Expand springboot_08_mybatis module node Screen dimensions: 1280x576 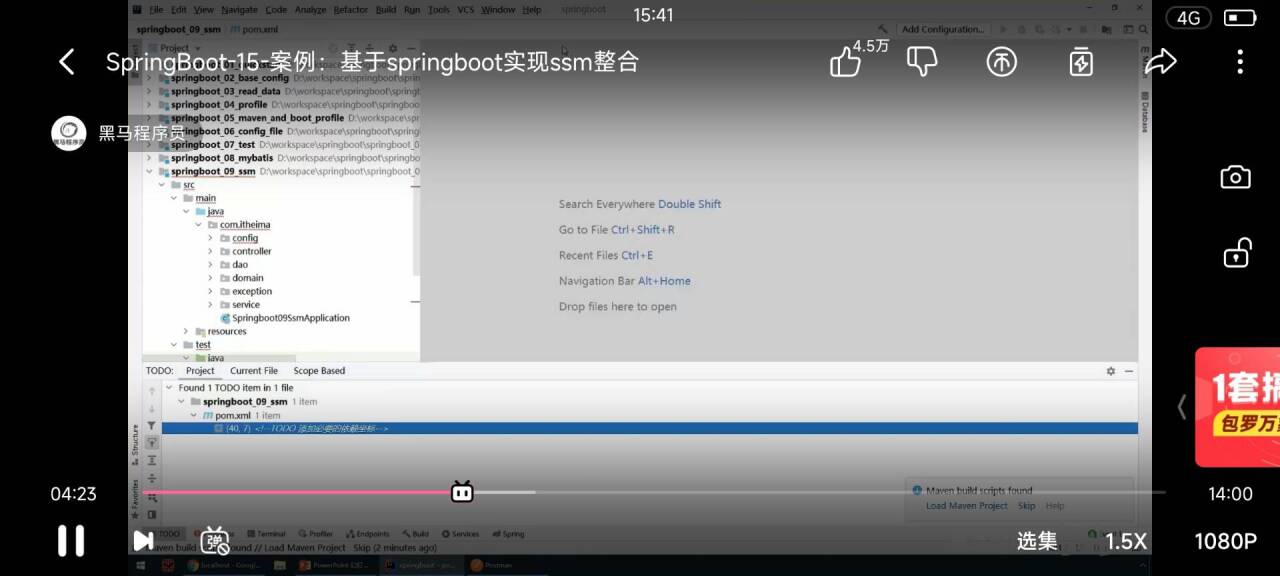[x=149, y=158]
